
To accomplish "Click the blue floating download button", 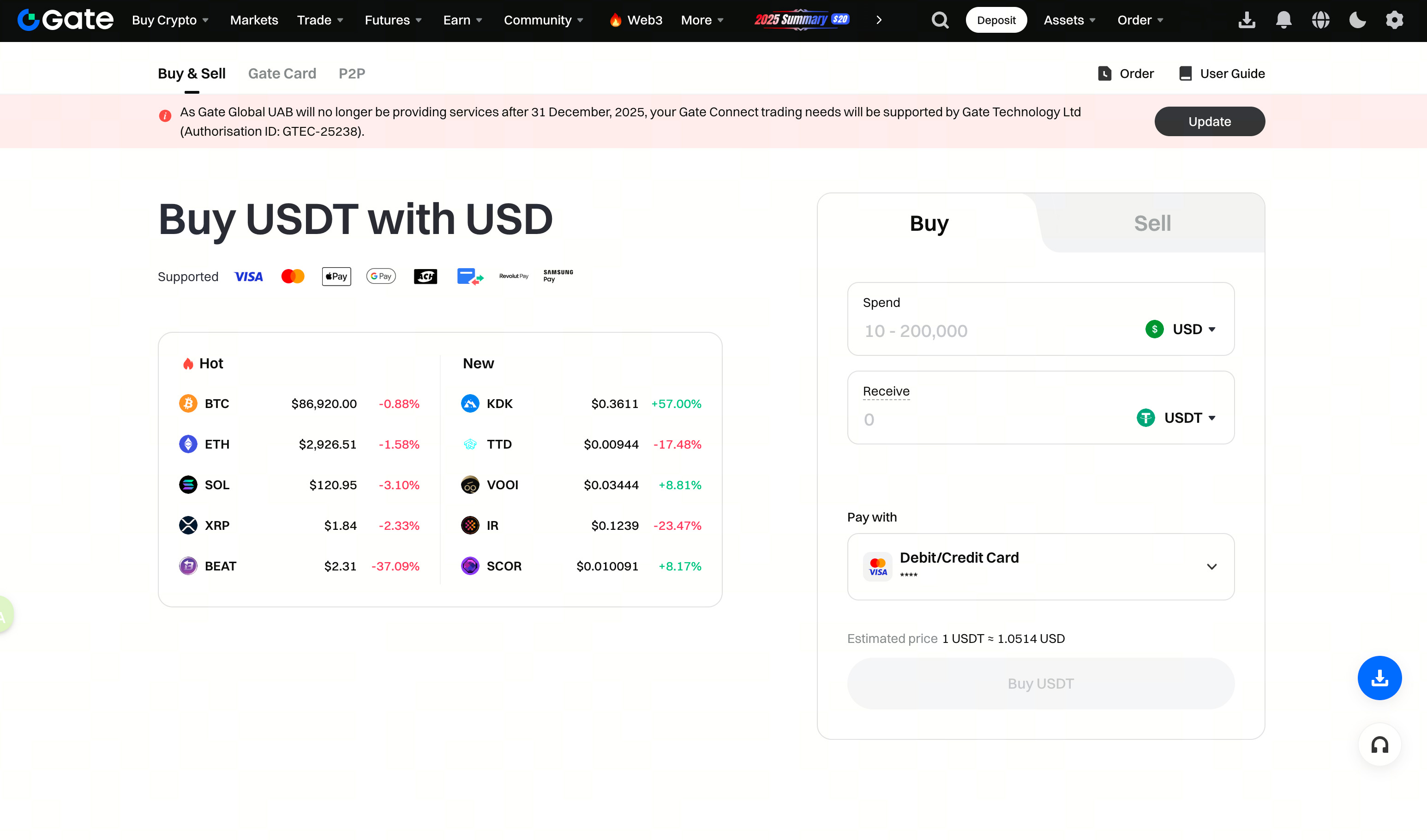I will click(1379, 678).
